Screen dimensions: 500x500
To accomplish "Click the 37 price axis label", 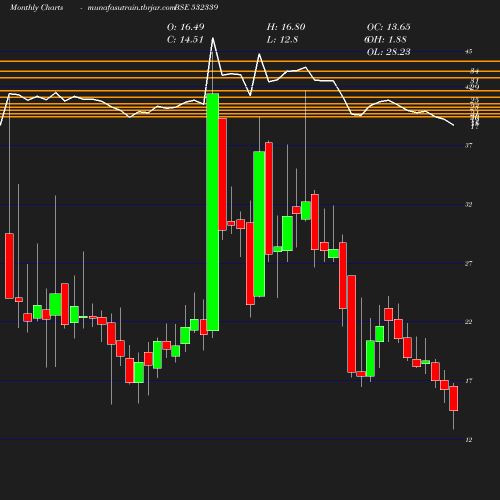I will 469,145.
